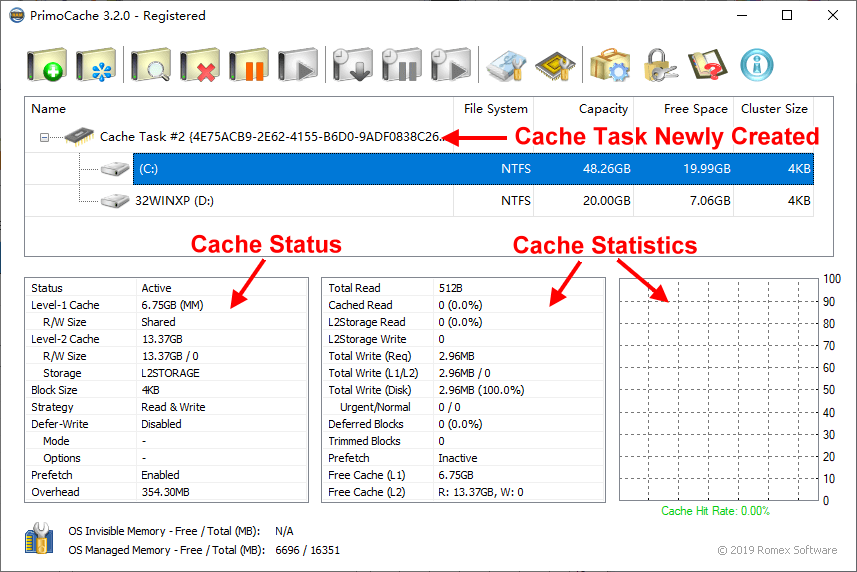Open cache task properties magnifier icon
Image resolution: width=857 pixels, height=572 pixels.
point(150,64)
